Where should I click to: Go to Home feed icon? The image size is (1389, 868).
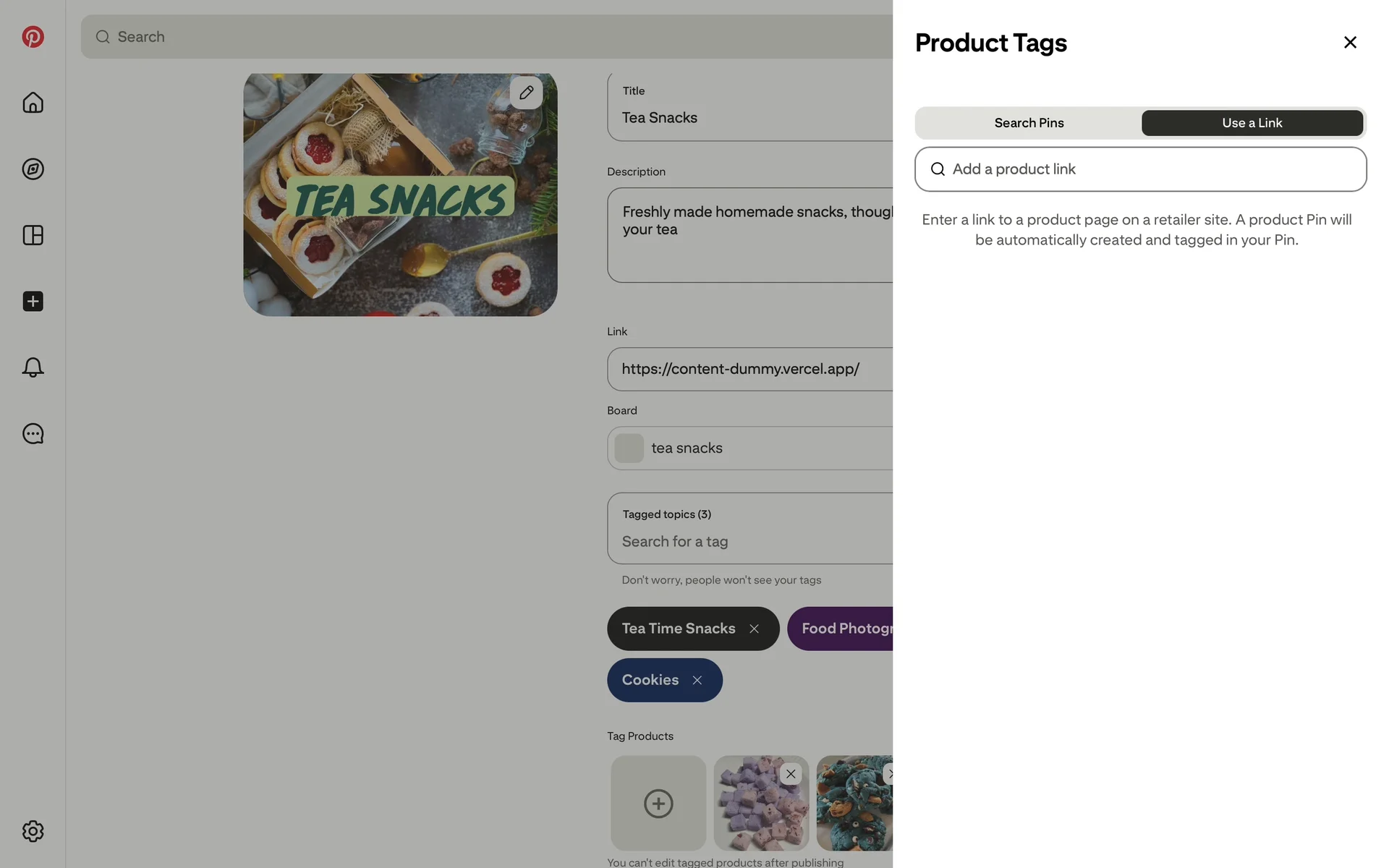click(33, 103)
